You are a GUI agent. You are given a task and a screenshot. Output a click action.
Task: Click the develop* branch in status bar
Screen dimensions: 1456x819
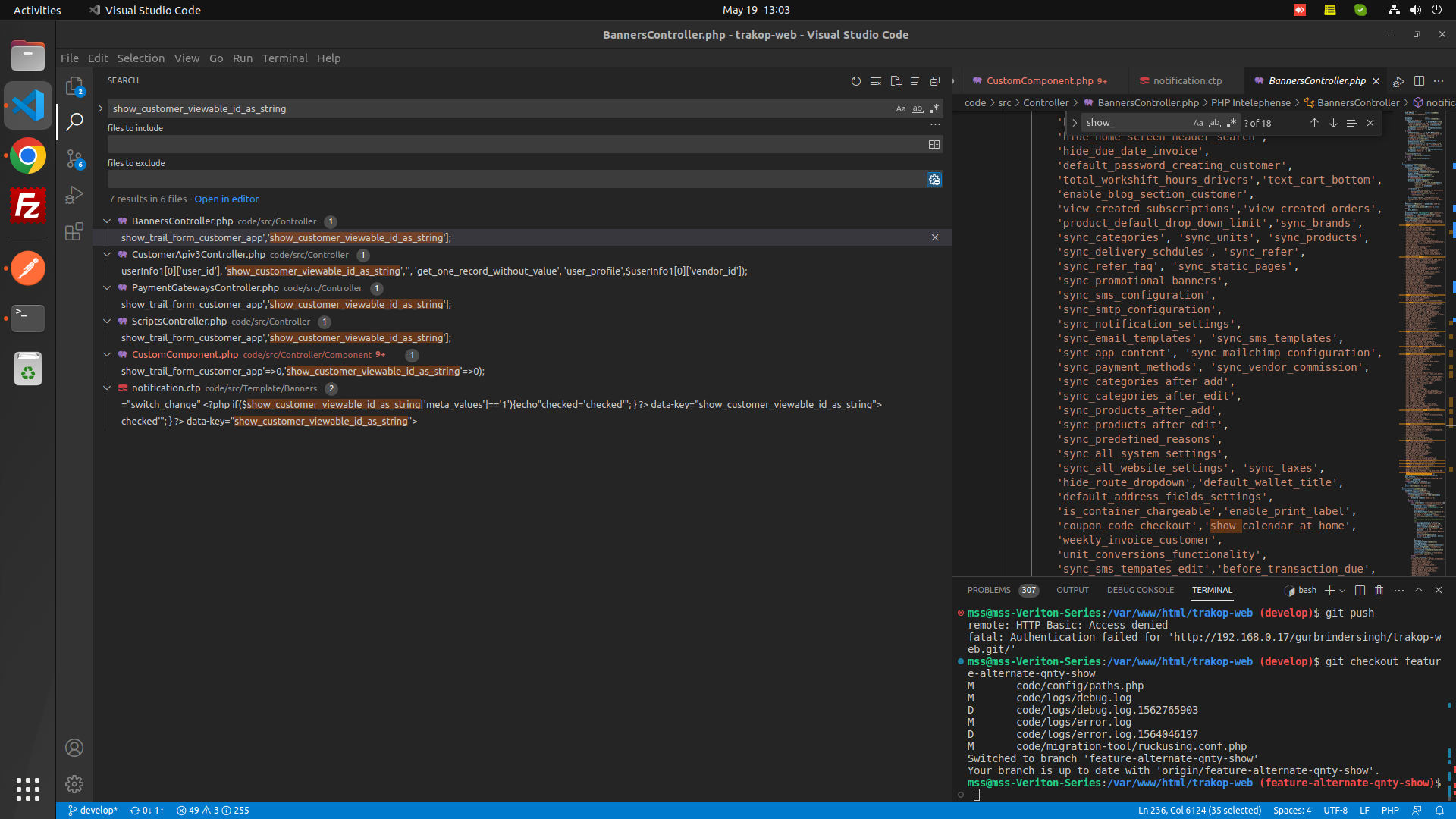click(x=93, y=810)
